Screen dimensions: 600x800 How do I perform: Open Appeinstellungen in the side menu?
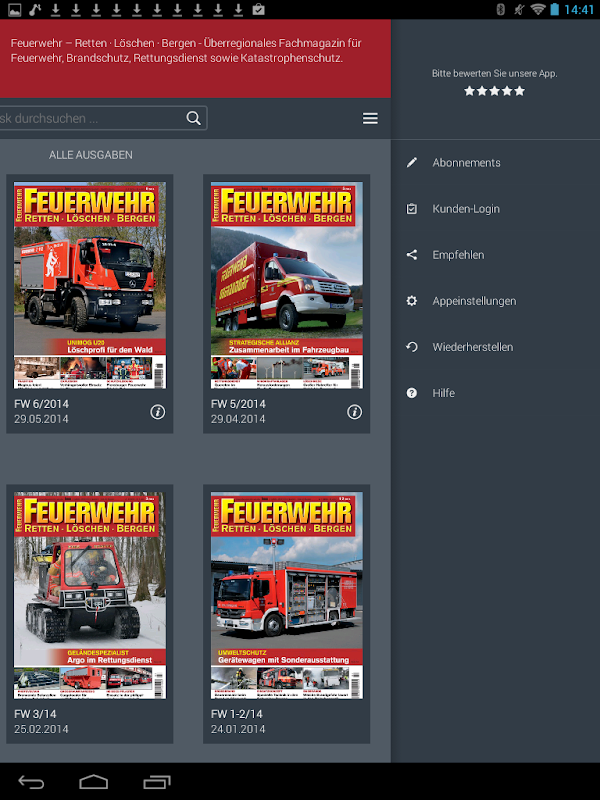pyautogui.click(x=495, y=301)
